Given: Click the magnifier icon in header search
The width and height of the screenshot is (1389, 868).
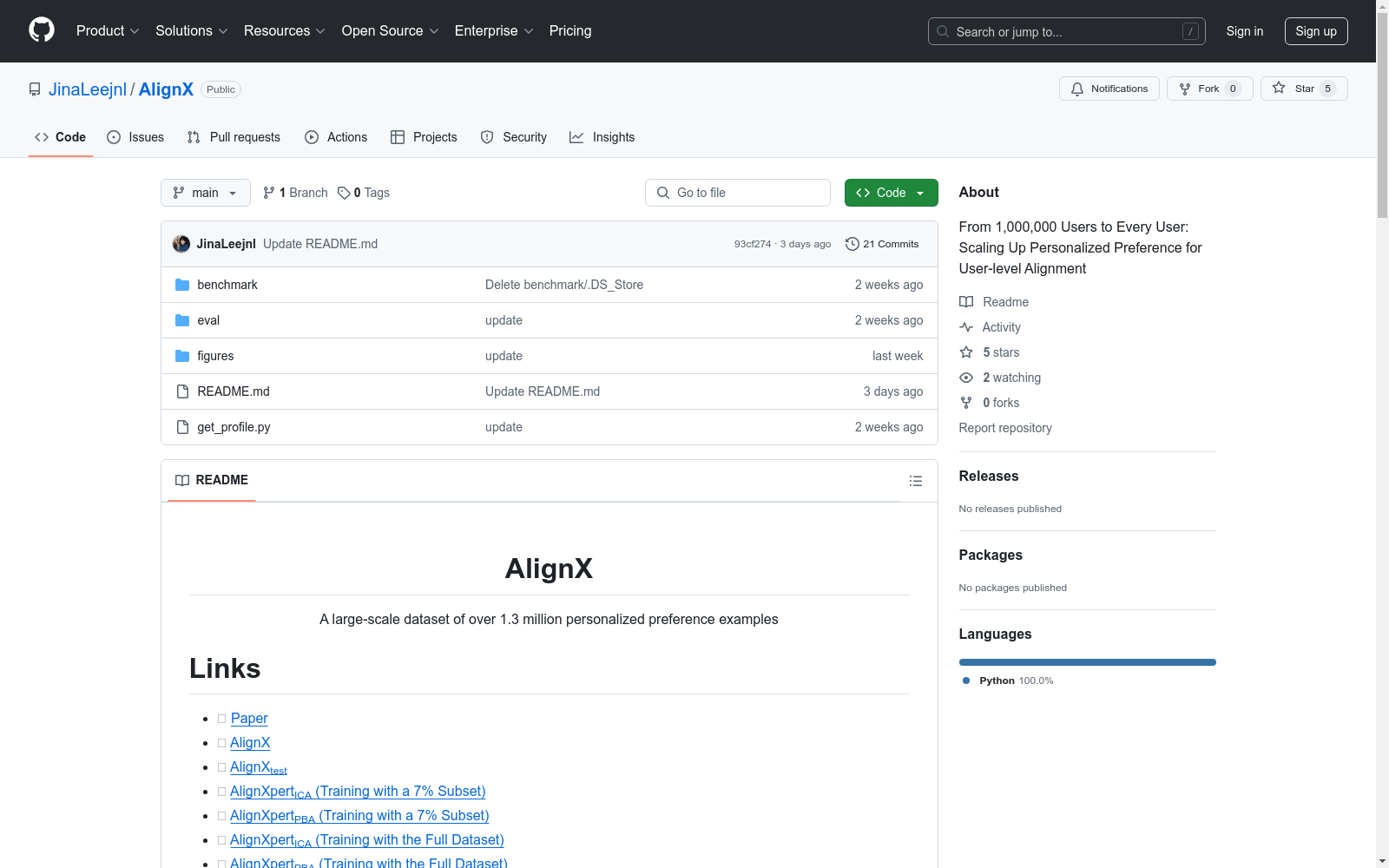Looking at the screenshot, I should point(943,31).
